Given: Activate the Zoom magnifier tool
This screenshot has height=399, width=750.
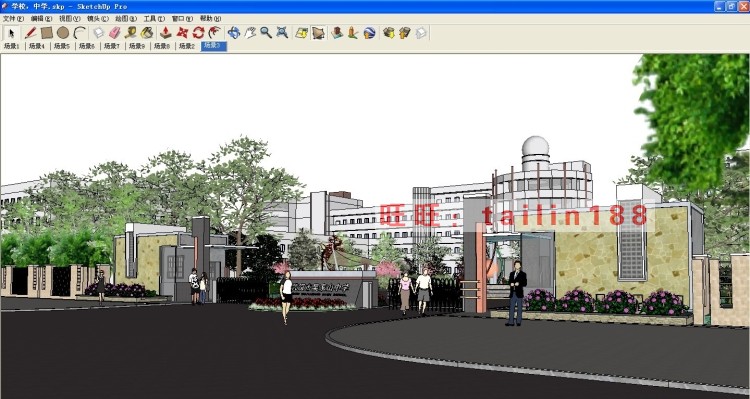Looking at the screenshot, I should coord(266,33).
